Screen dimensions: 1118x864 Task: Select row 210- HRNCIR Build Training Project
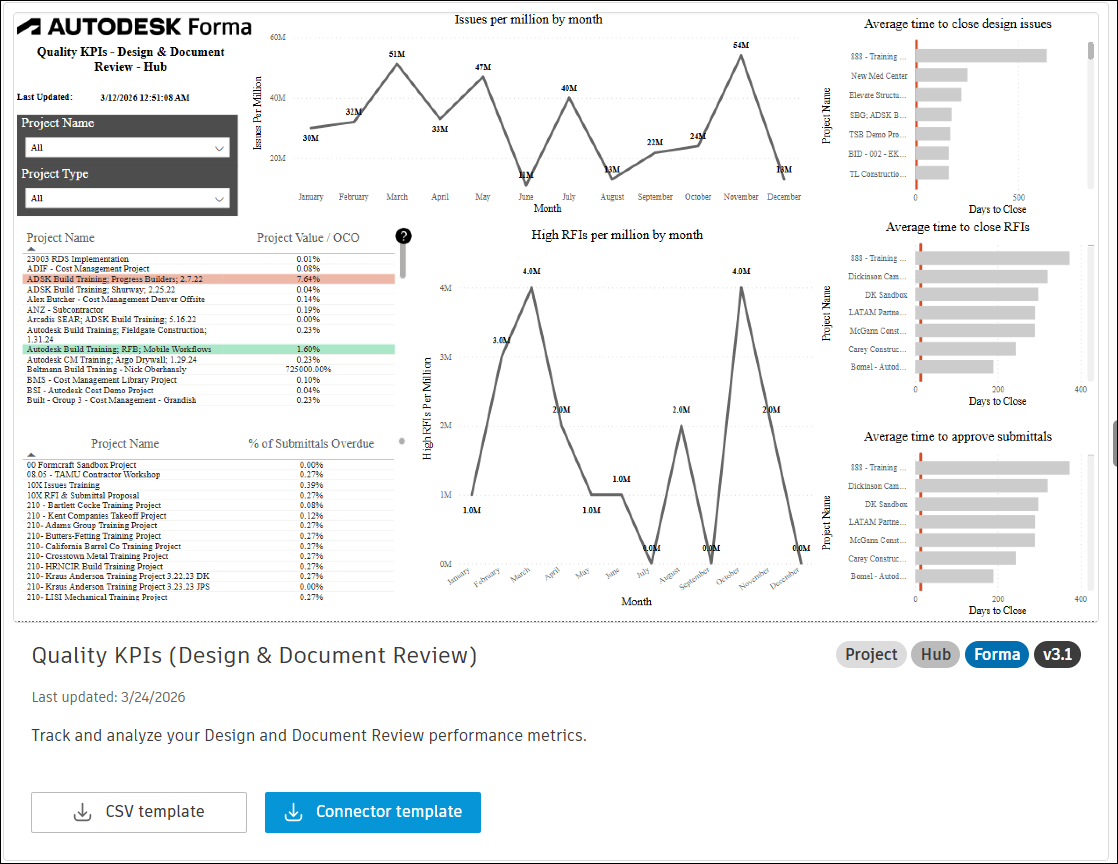click(x=209, y=567)
